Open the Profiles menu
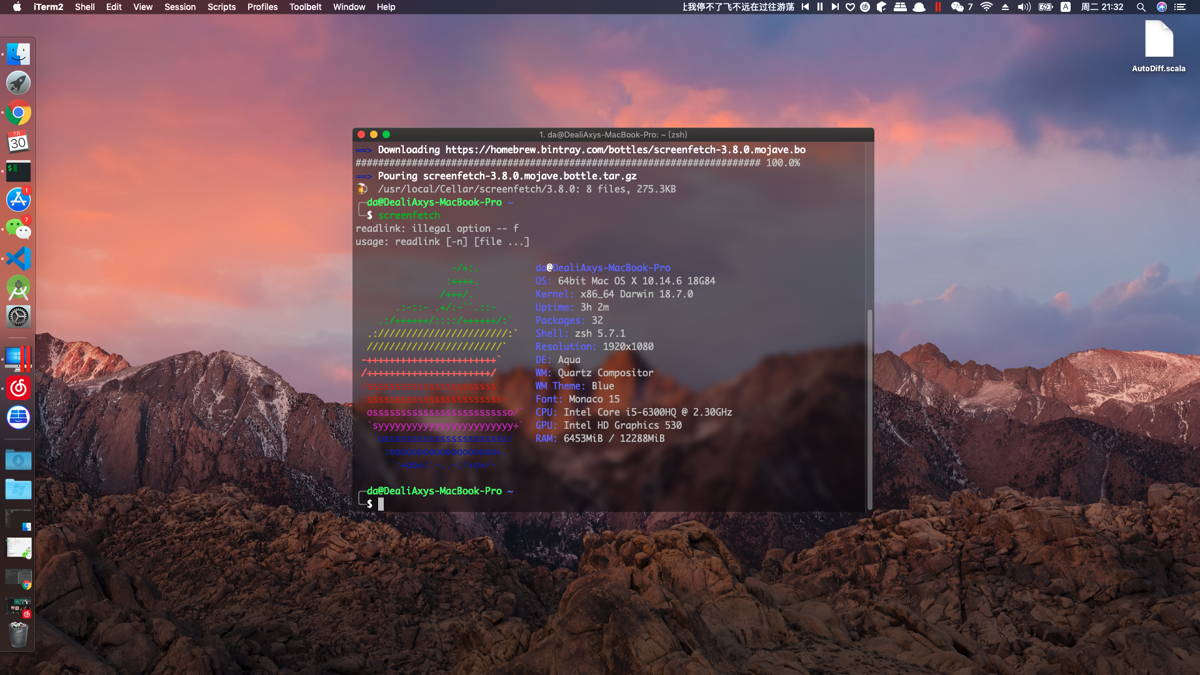The image size is (1200, 675). pos(263,7)
